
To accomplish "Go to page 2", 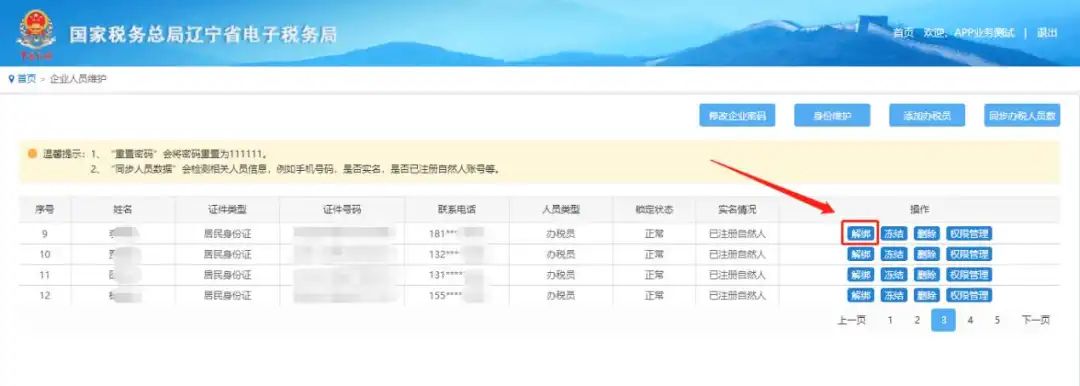I will [x=917, y=320].
